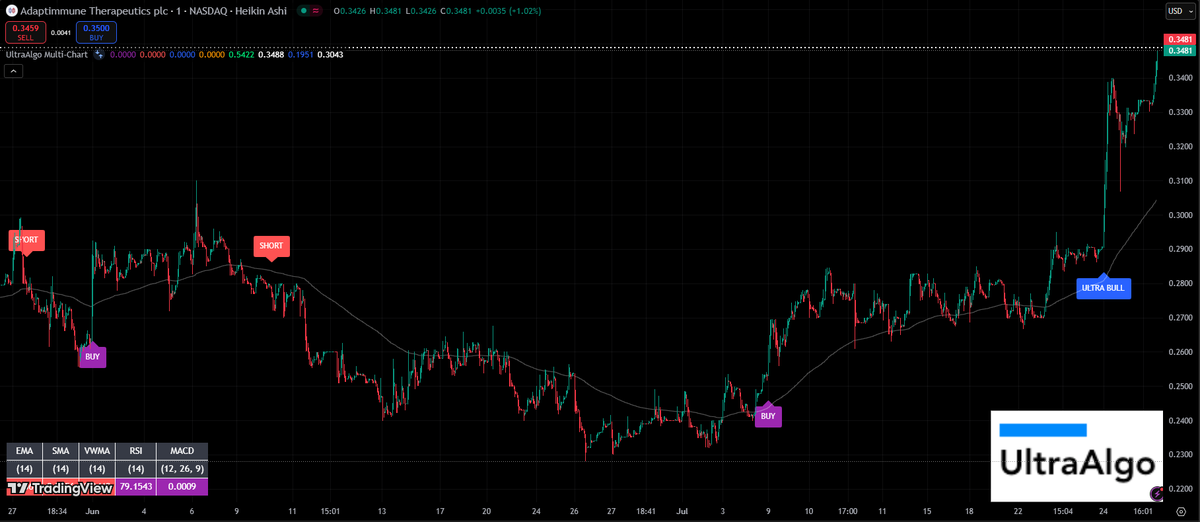The image size is (1200, 522).
Task: Open the USD currency dropdown
Action: 1181,10
